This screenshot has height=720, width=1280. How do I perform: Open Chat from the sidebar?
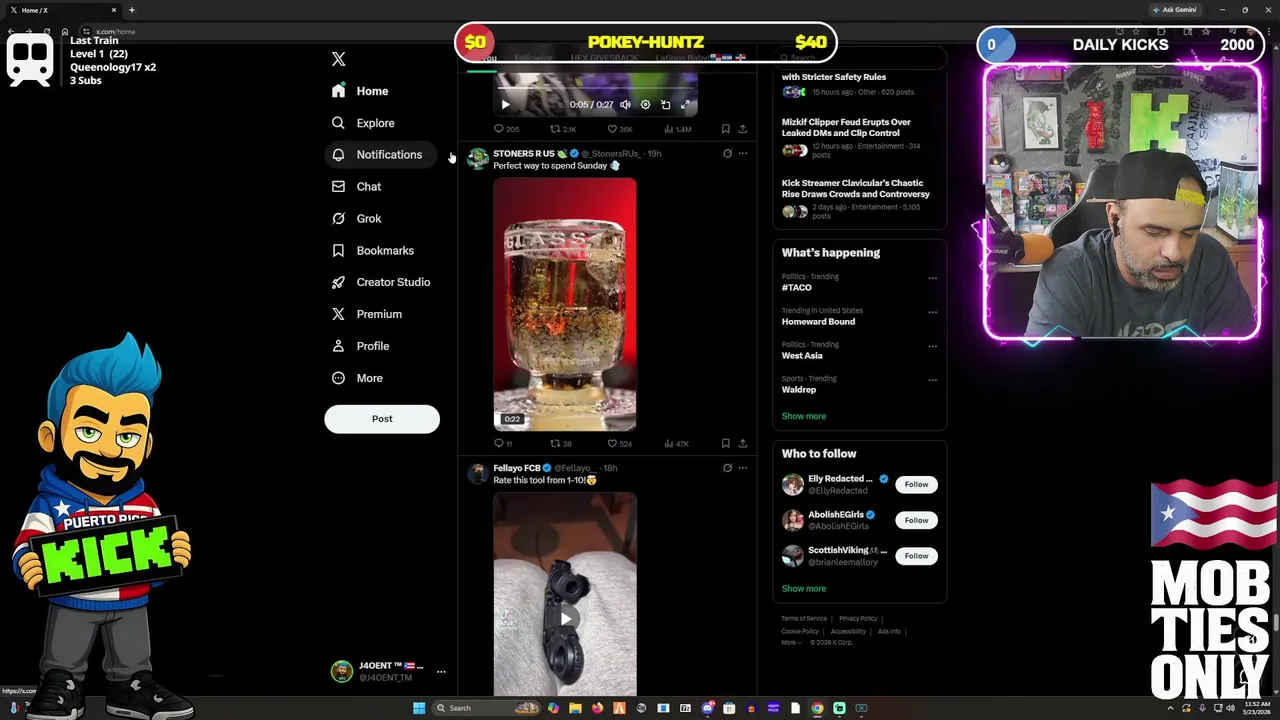click(x=356, y=187)
